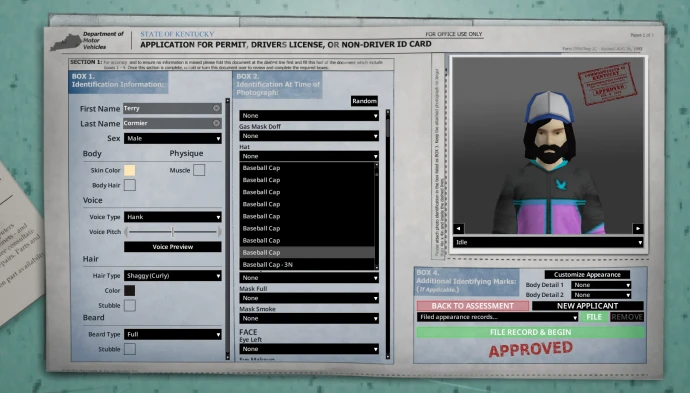This screenshot has width=690, height=393.
Task: Click the Voice Pitch slider's right arrow
Action: click(x=219, y=231)
